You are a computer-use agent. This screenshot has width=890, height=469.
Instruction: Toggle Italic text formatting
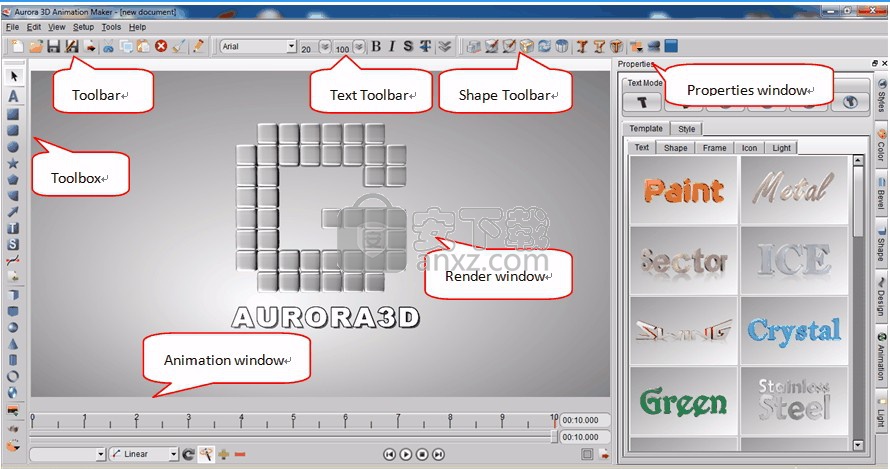pyautogui.click(x=392, y=47)
